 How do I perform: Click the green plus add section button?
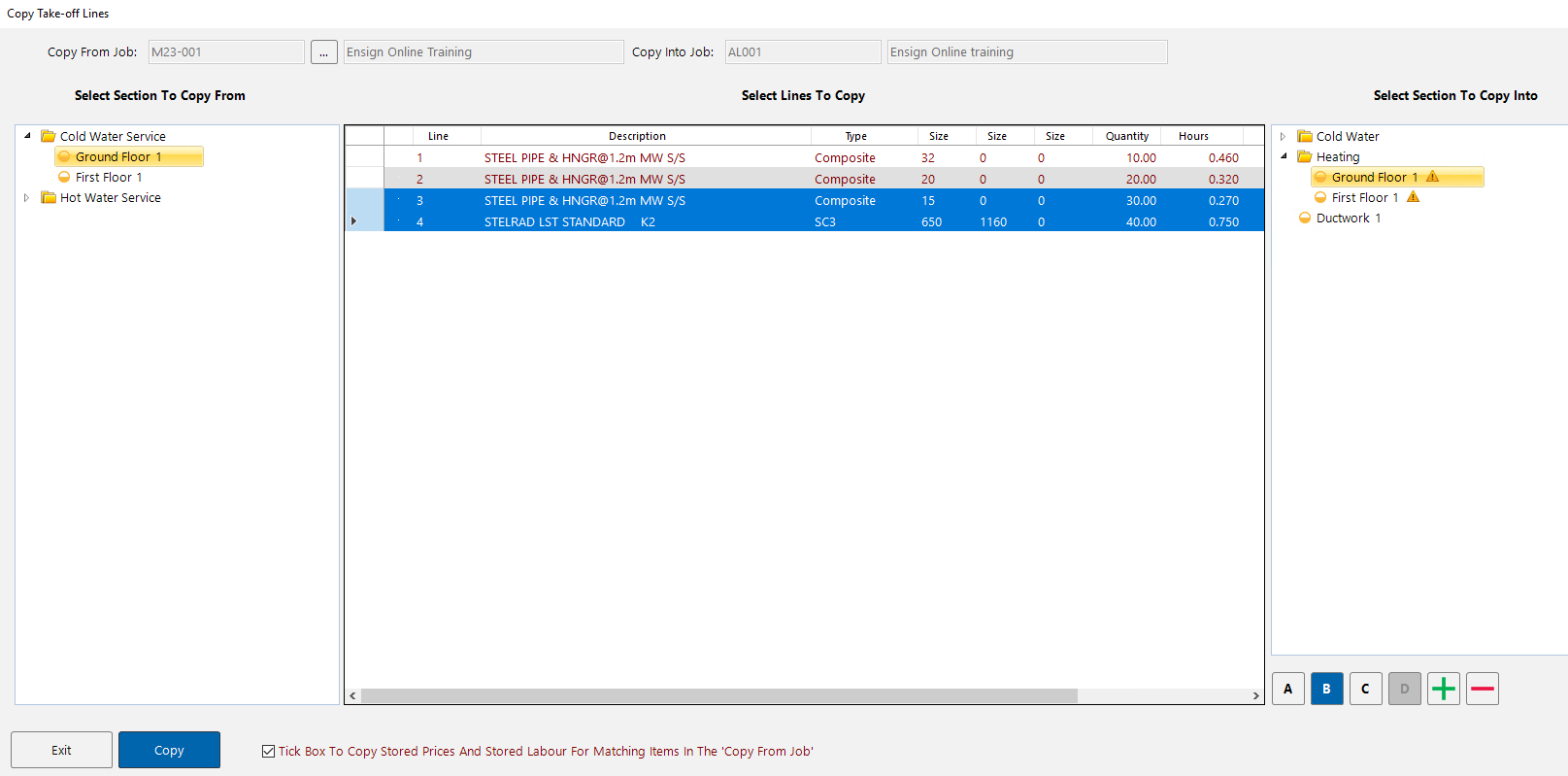tap(1443, 689)
